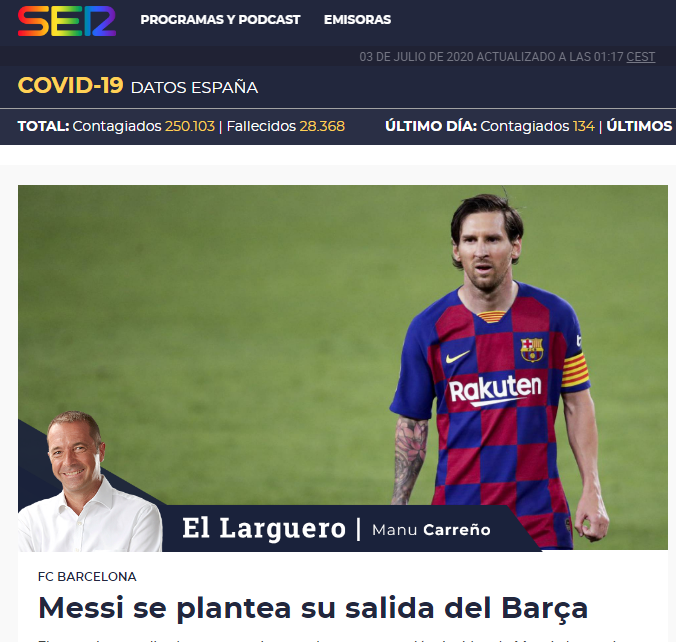Screen dimensions: 676x642
Task: Click the captain armband in the photo
Action: (575, 371)
